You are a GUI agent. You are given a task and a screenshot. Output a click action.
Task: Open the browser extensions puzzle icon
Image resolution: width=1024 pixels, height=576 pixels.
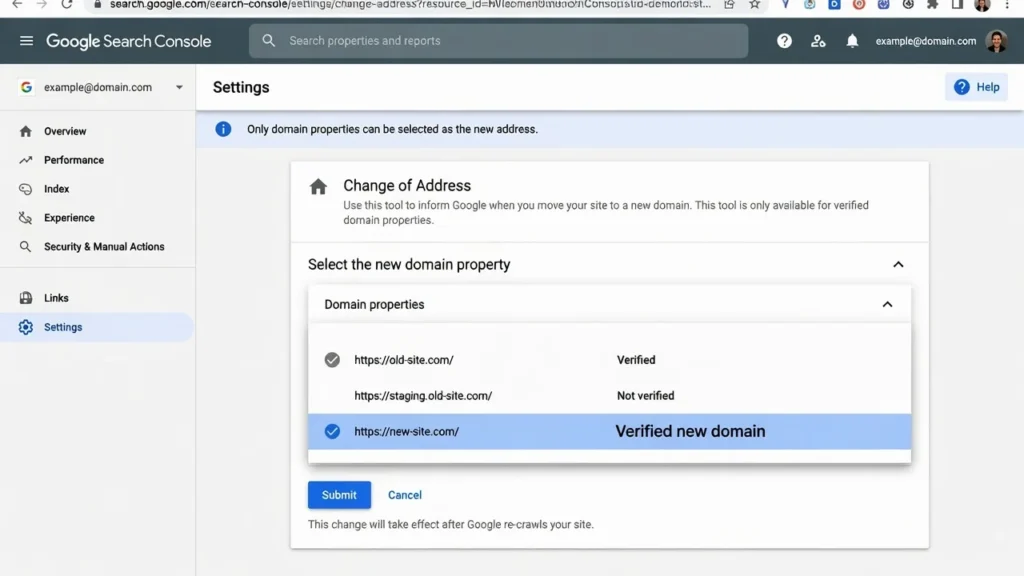click(933, 5)
